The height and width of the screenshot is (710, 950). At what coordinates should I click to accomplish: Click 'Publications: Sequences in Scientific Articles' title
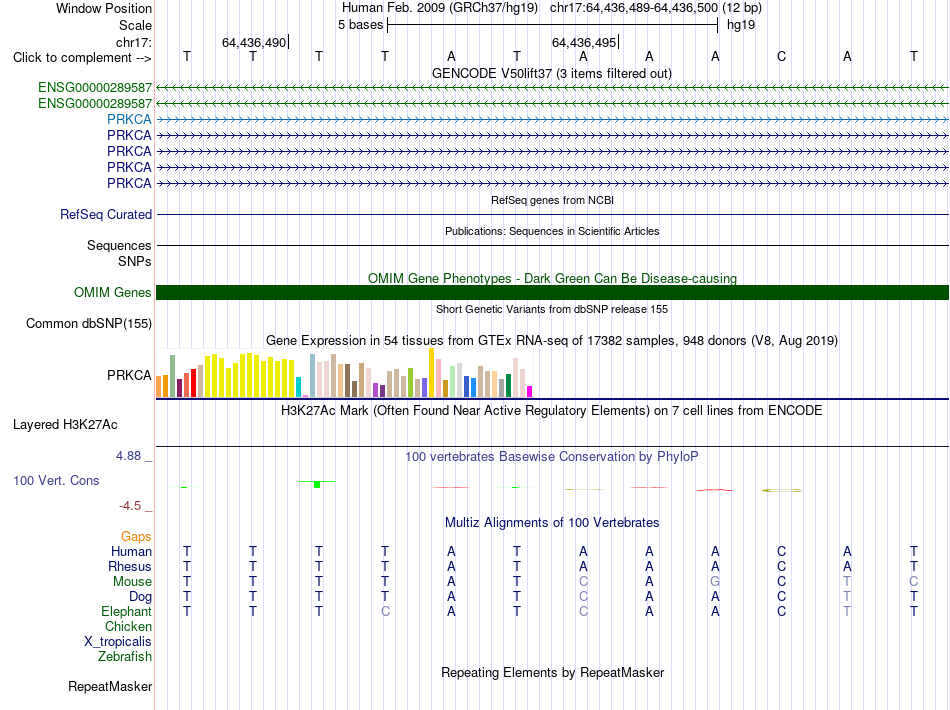pyautogui.click(x=552, y=231)
